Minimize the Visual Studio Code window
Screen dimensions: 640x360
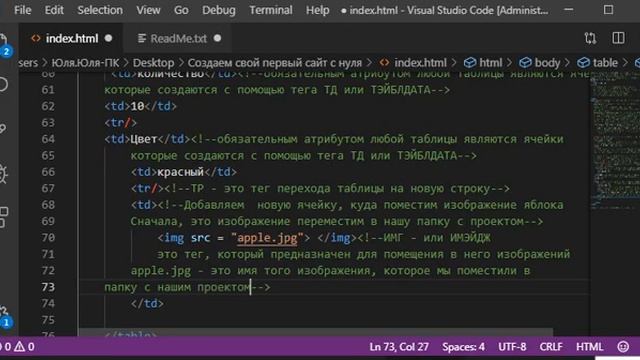[569, 10]
